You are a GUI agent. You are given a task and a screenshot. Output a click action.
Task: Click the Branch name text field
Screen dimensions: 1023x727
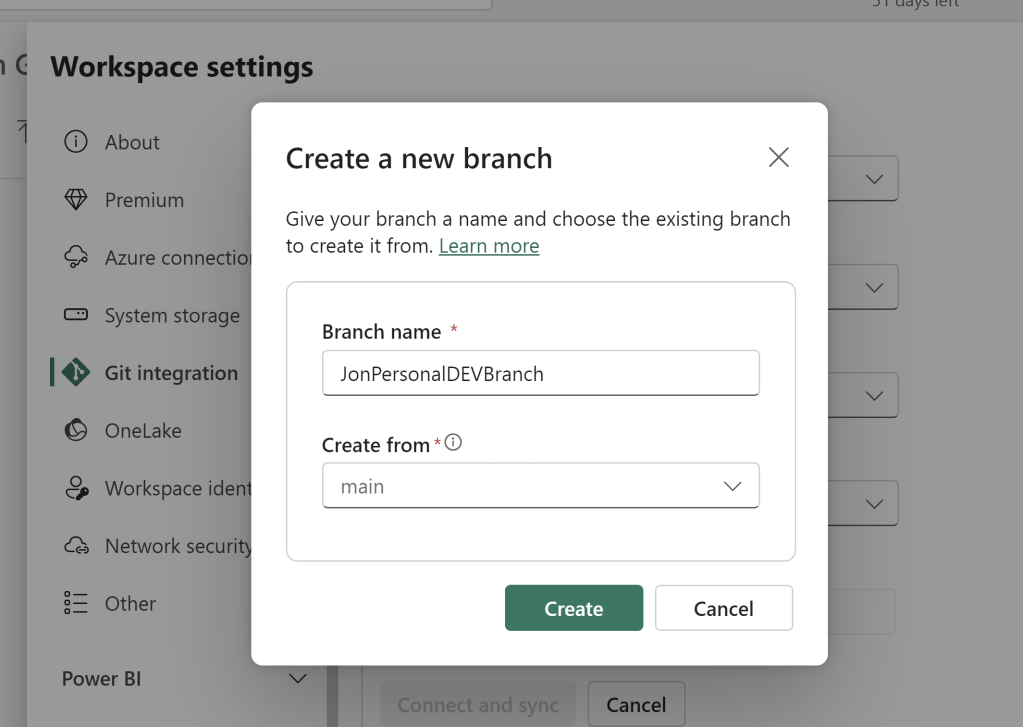click(540, 374)
